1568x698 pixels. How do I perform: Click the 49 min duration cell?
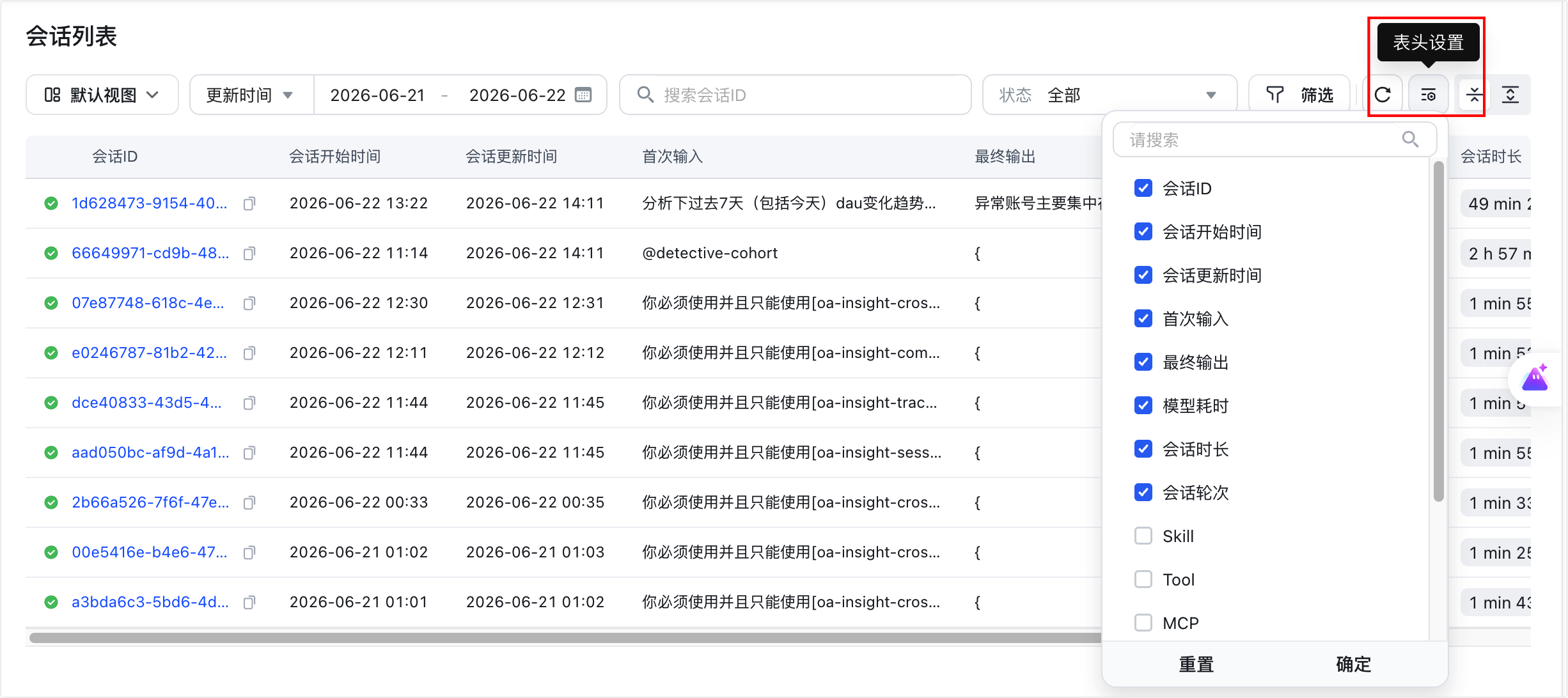coord(1496,203)
